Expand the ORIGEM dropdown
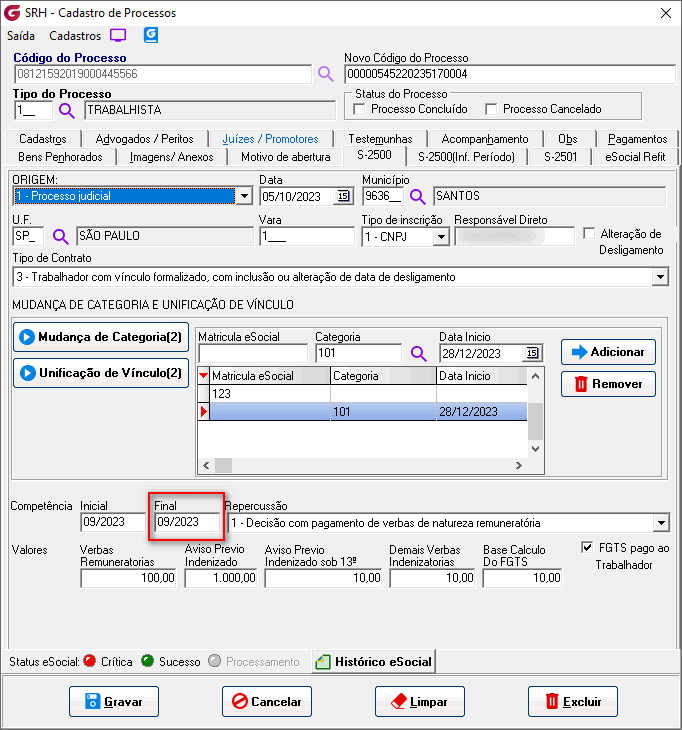Image resolution: width=682 pixels, height=730 pixels. (243, 196)
